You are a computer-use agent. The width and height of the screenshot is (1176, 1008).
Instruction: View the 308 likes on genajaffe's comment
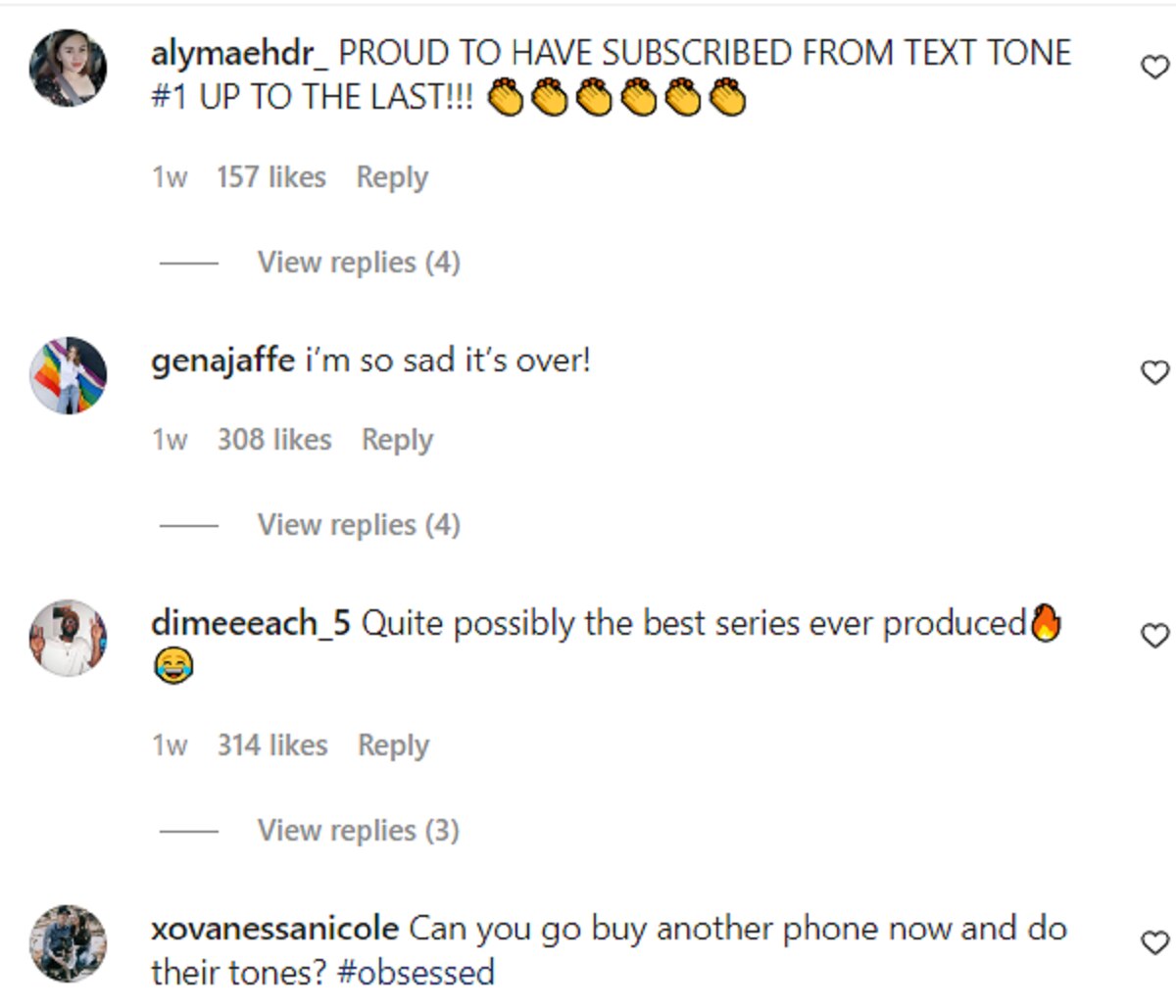(274, 440)
